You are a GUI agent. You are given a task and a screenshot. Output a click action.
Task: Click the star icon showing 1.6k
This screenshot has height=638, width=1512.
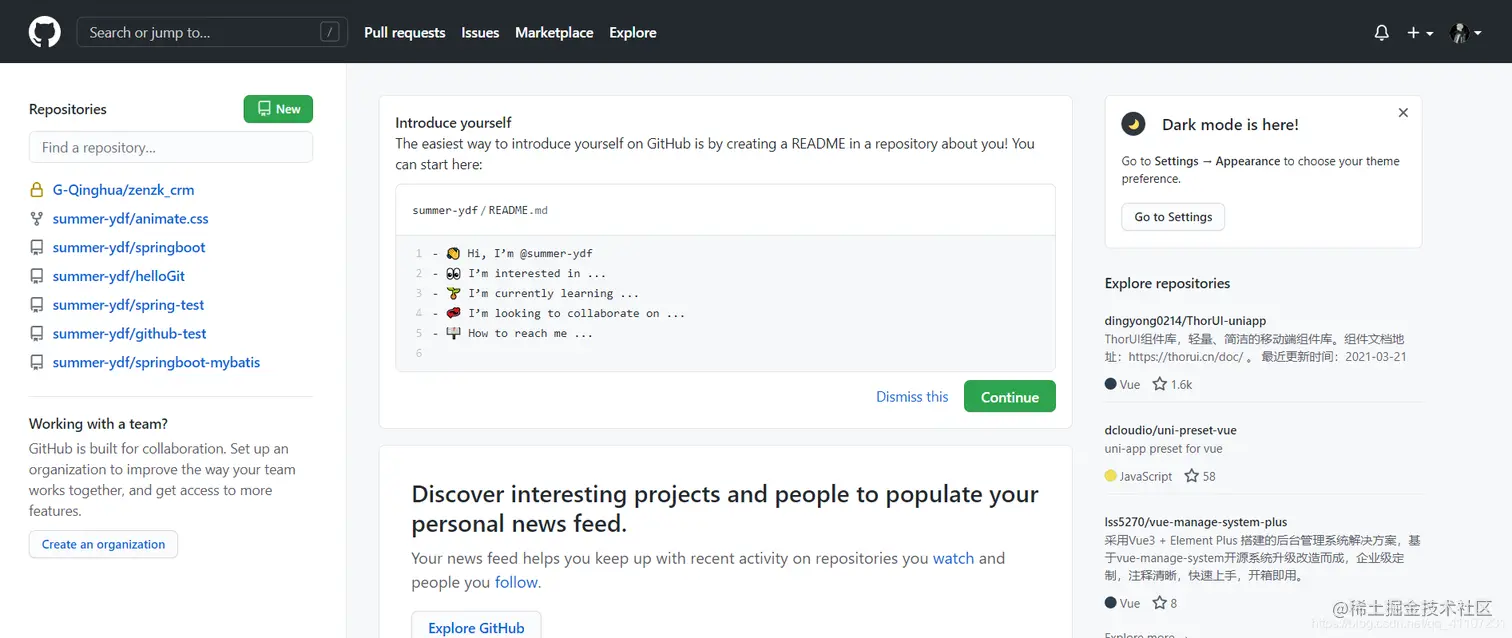[x=1160, y=384]
